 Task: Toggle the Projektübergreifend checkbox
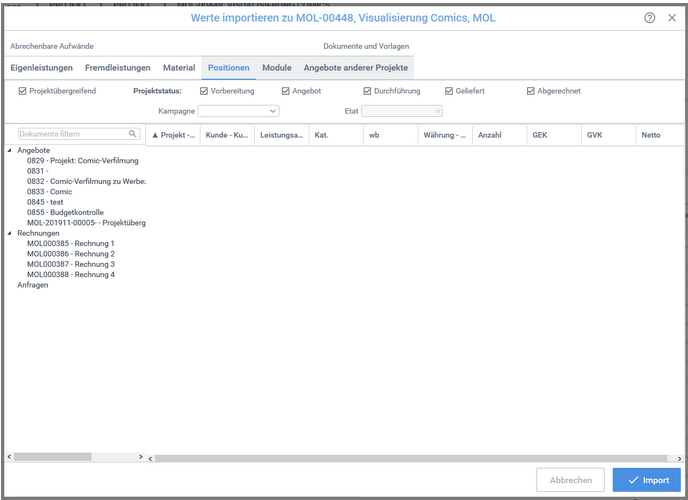click(x=23, y=91)
